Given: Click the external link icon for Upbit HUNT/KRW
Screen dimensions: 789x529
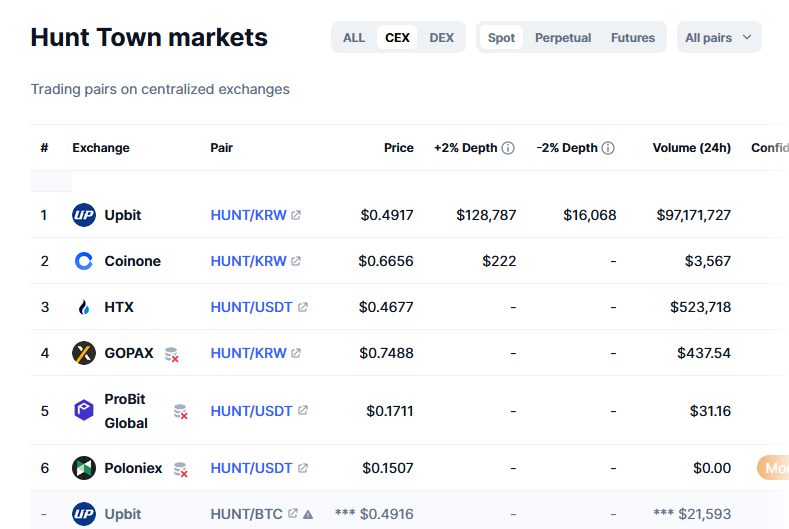Looking at the screenshot, I should (296, 215).
